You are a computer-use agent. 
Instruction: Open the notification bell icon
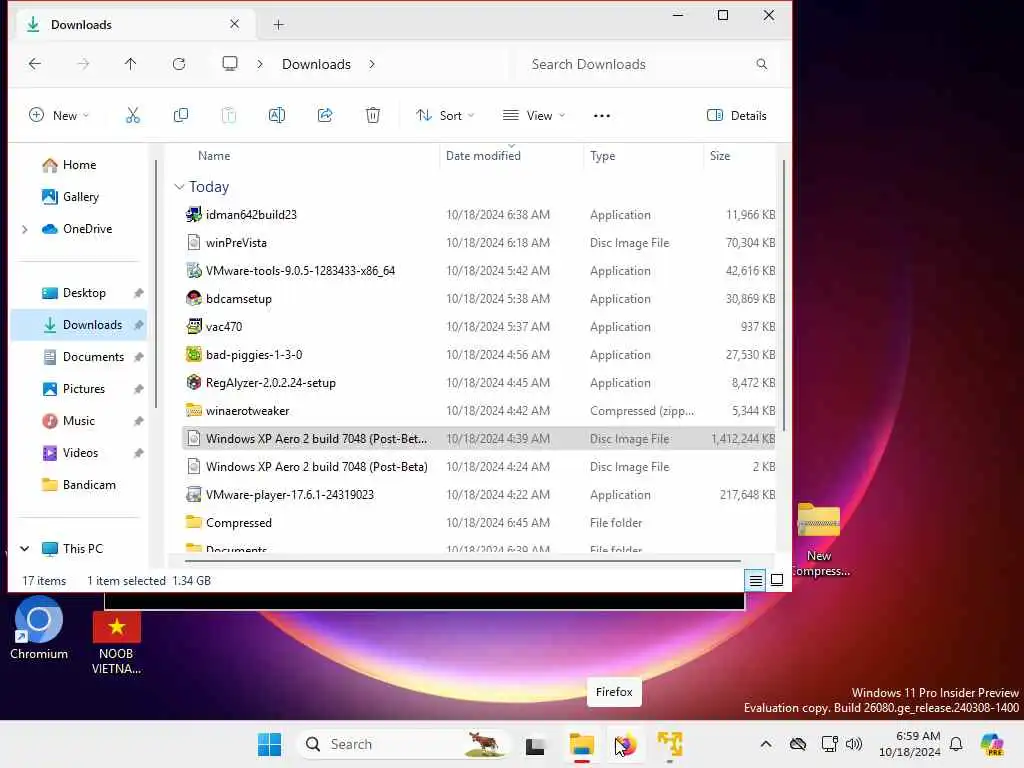956,744
